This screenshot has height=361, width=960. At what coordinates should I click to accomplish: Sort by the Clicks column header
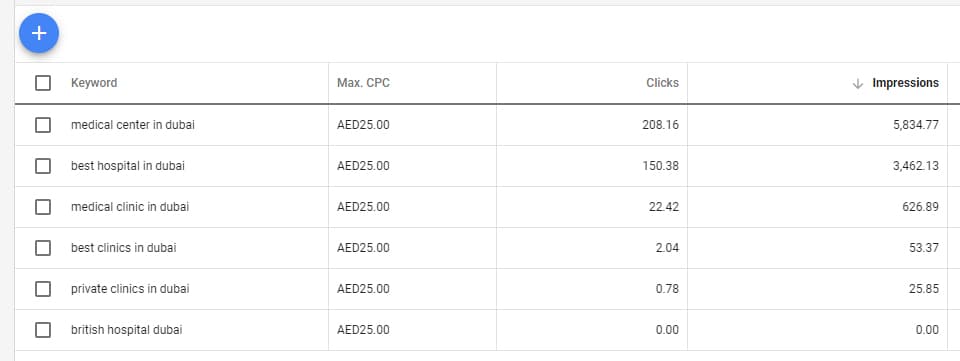[x=662, y=83]
